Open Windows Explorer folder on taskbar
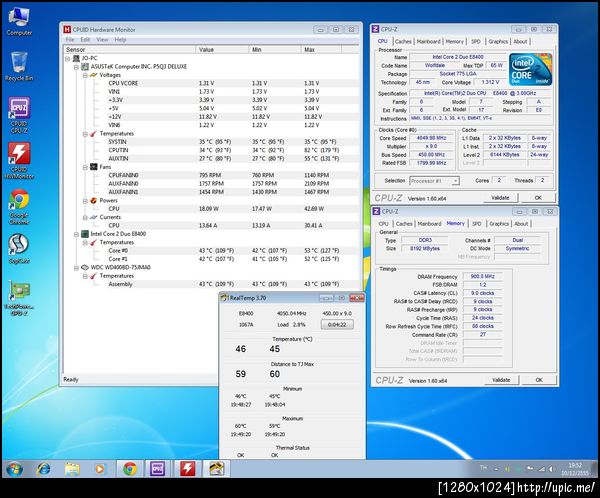600x498 pixels. [x=72, y=469]
